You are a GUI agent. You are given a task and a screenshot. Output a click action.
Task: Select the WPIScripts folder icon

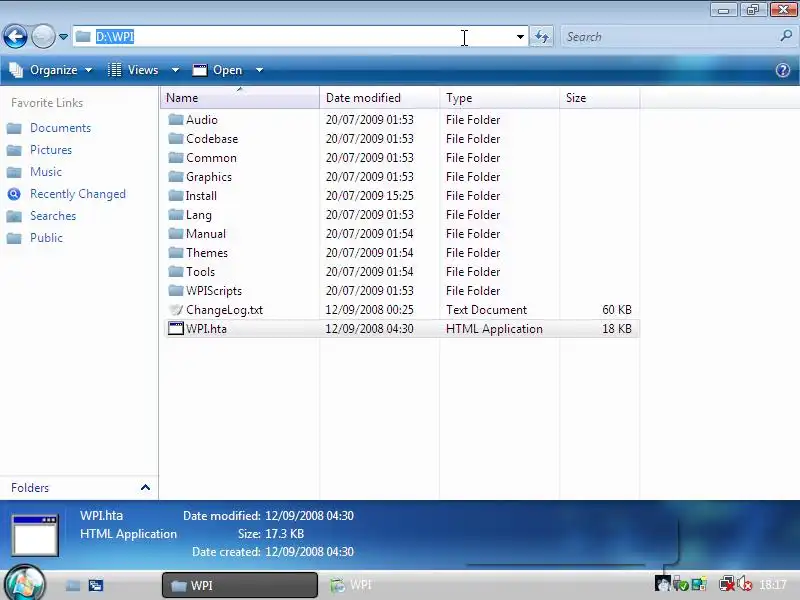click(x=176, y=290)
